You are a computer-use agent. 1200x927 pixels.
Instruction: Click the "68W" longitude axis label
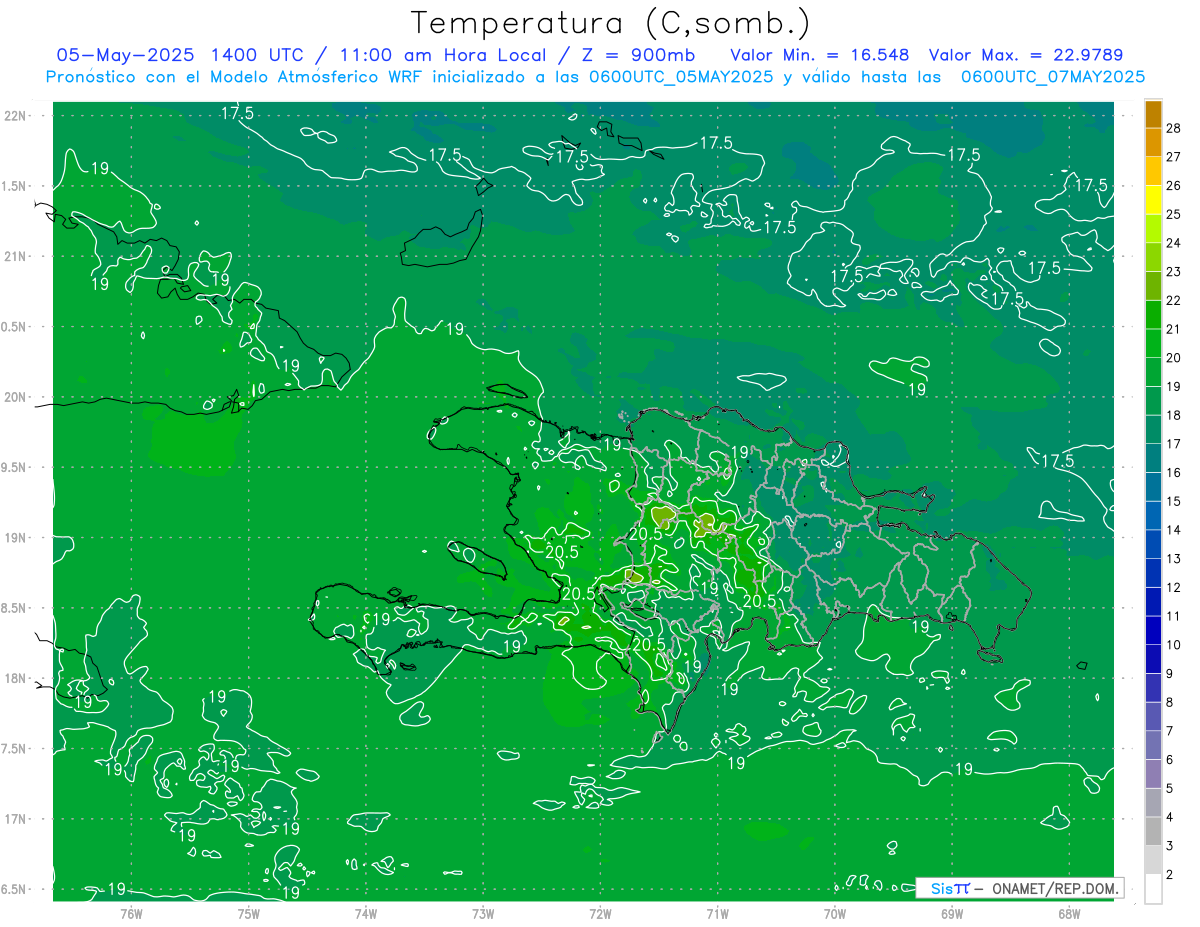(x=1069, y=913)
